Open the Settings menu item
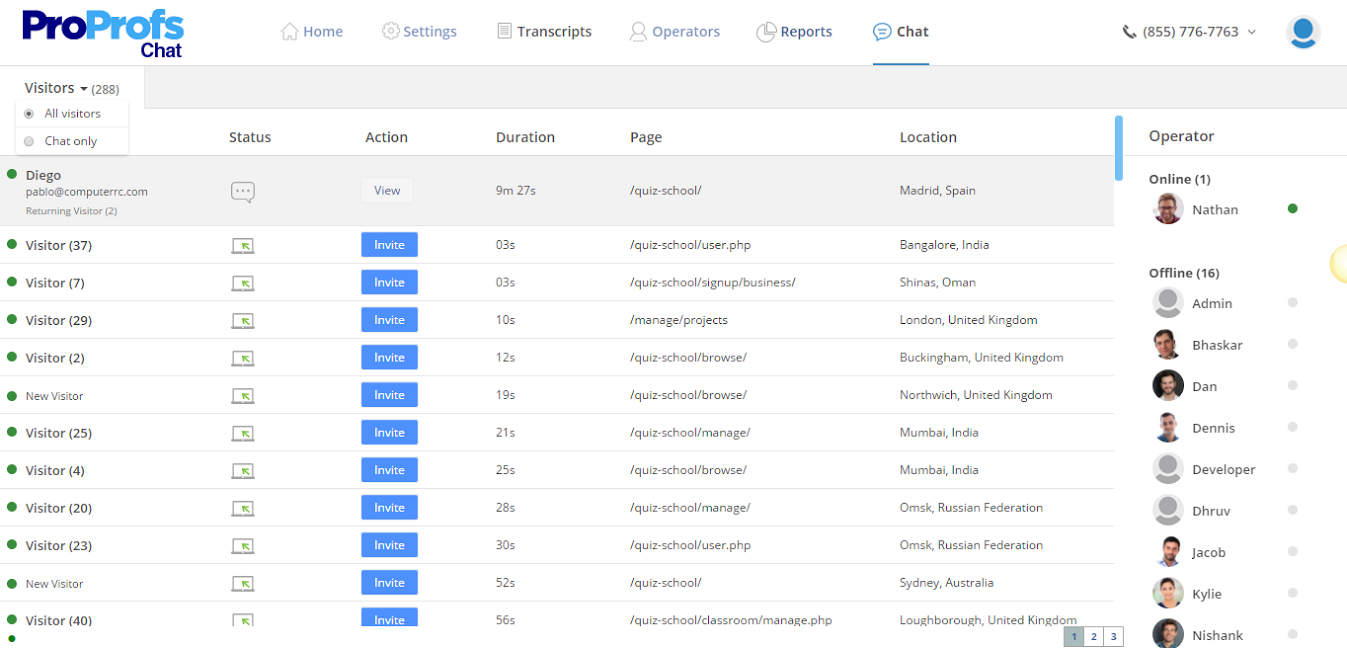The height and width of the screenshot is (648, 1347). coord(419,32)
